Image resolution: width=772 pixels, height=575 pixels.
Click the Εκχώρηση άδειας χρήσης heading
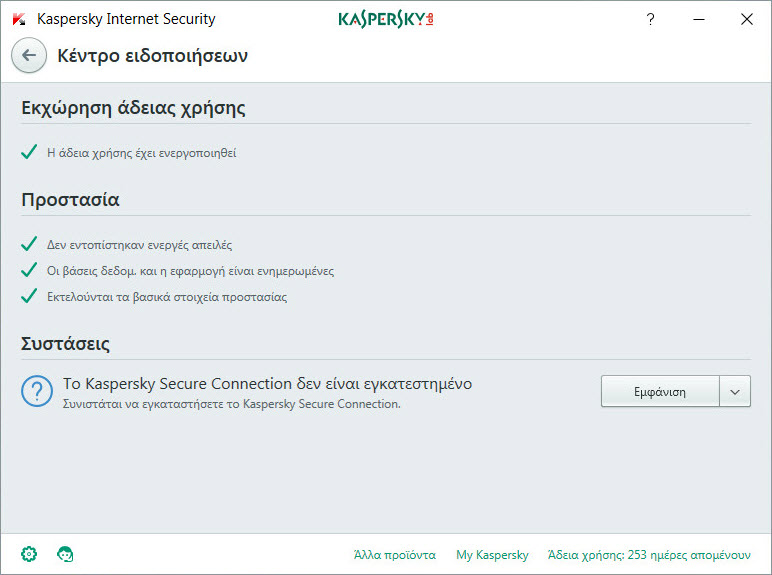pos(133,108)
